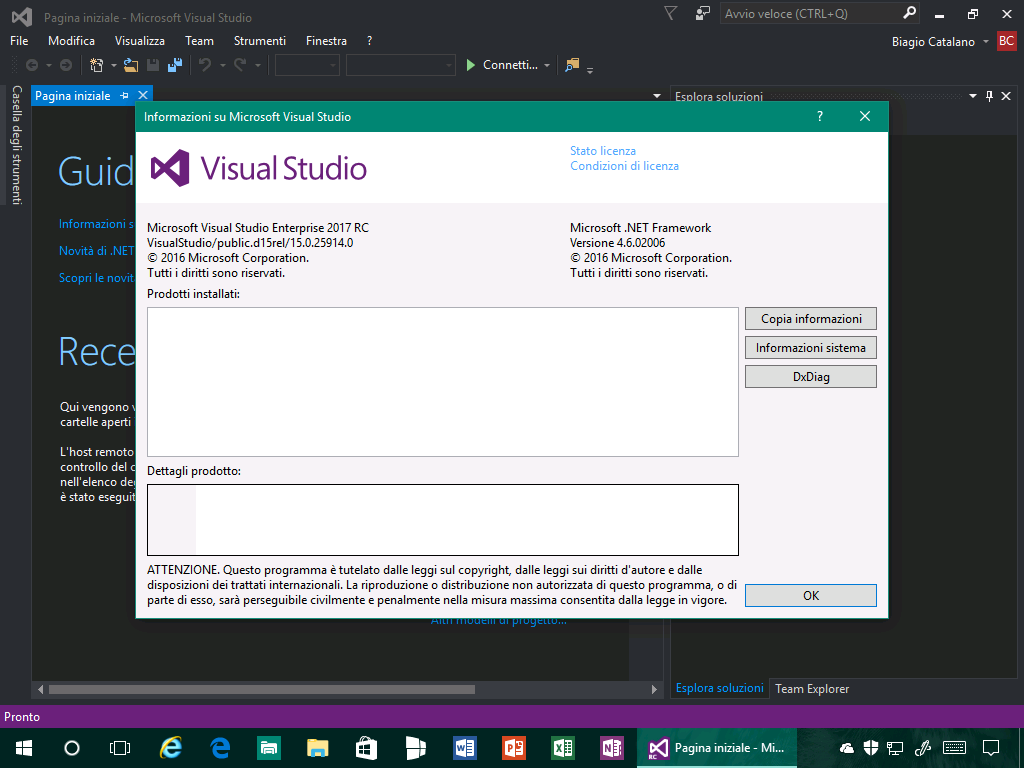
Task: Open the Team menu
Action: (x=199, y=40)
